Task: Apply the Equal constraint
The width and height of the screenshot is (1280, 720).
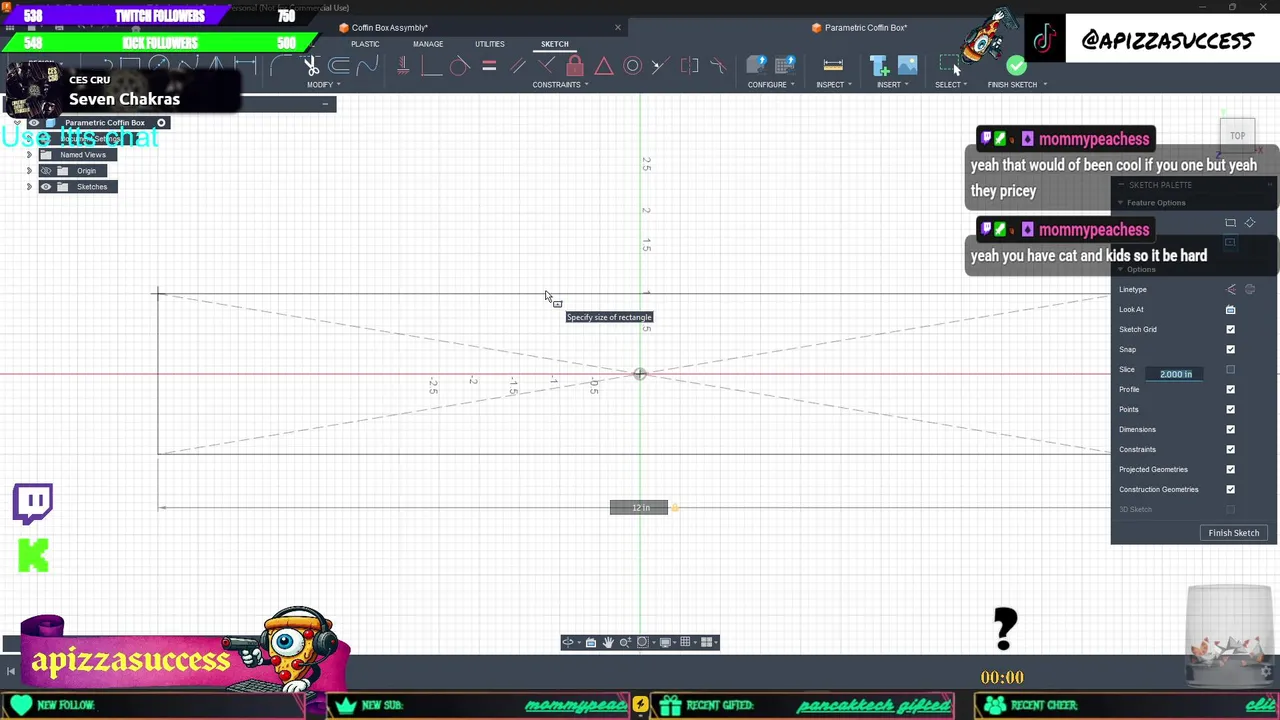Action: click(x=489, y=67)
